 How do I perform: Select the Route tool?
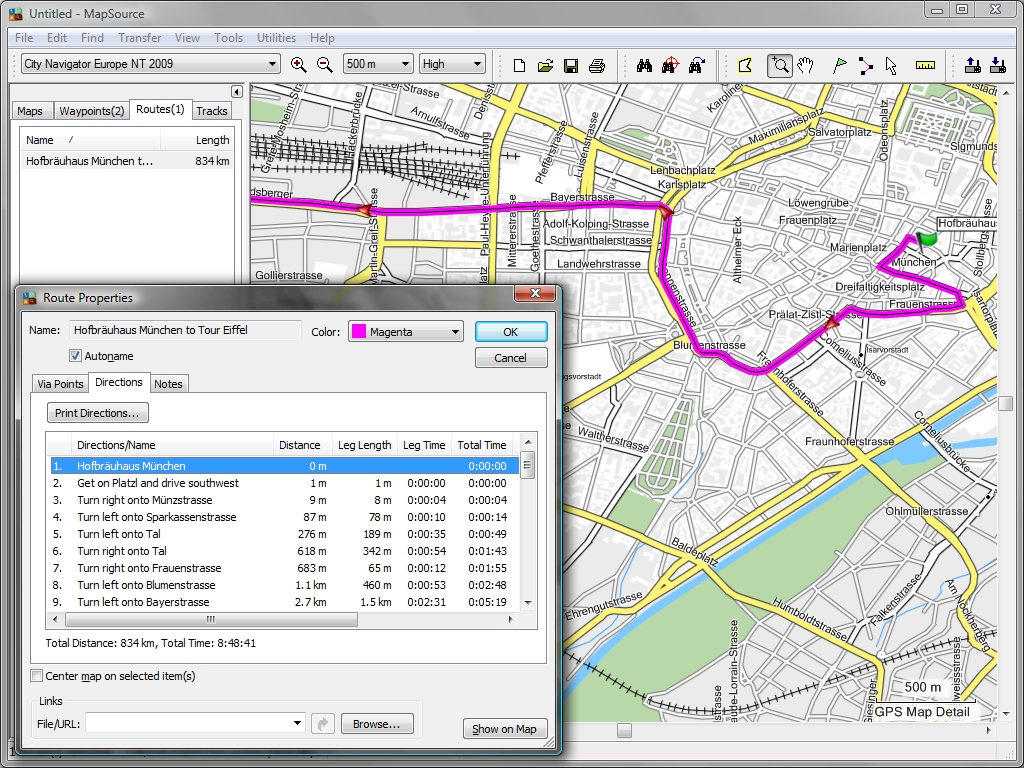[x=865, y=65]
